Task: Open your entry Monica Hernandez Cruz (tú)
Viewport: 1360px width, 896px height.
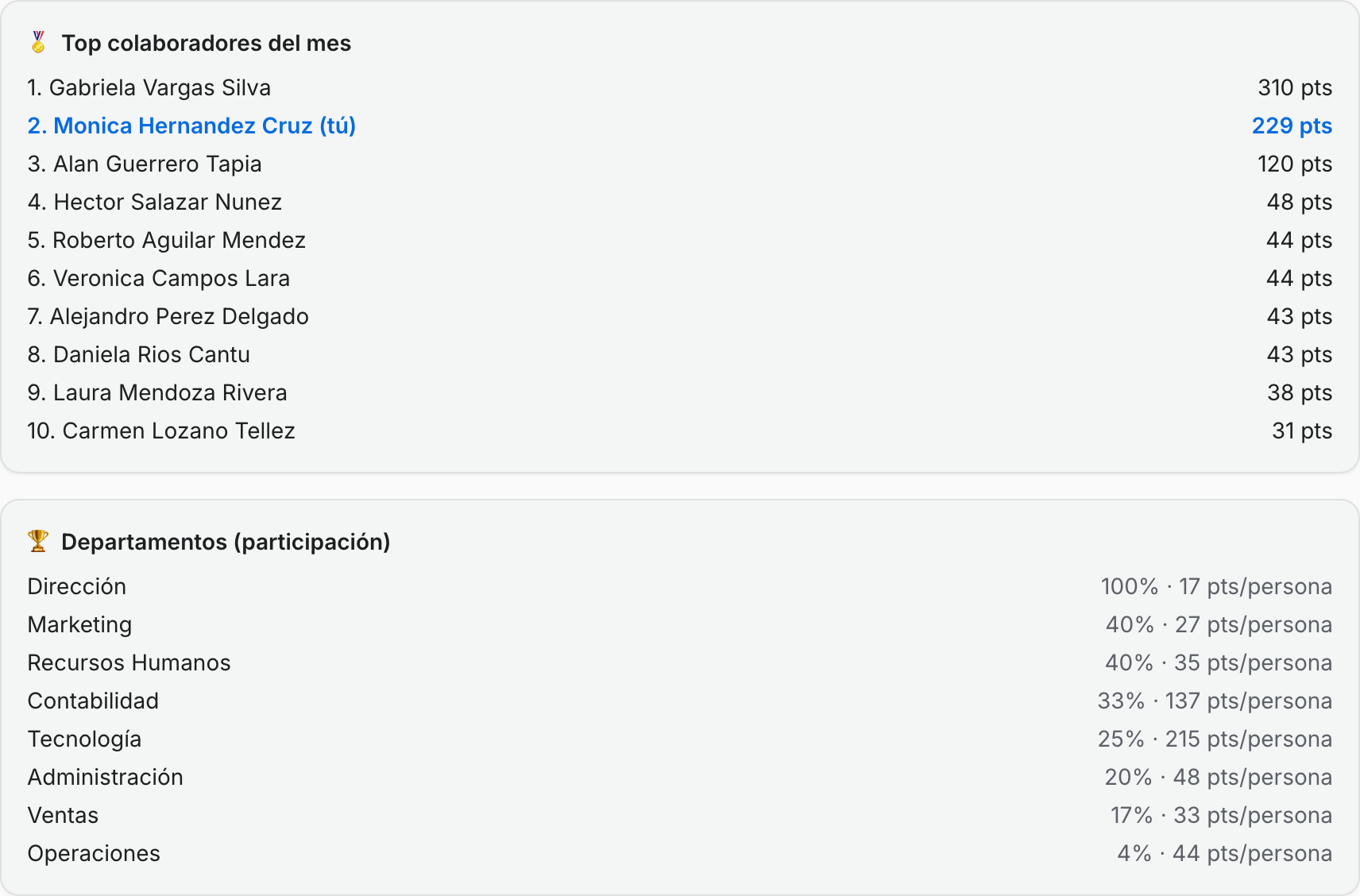Action: pos(679,126)
